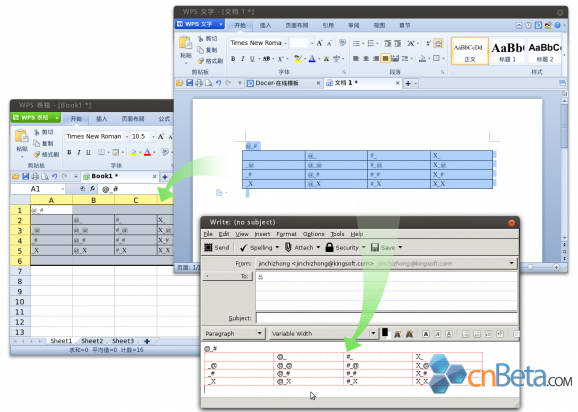The image size is (578, 412).
Task: Click Grow Font icon in WPS Writer
Action: (319, 43)
